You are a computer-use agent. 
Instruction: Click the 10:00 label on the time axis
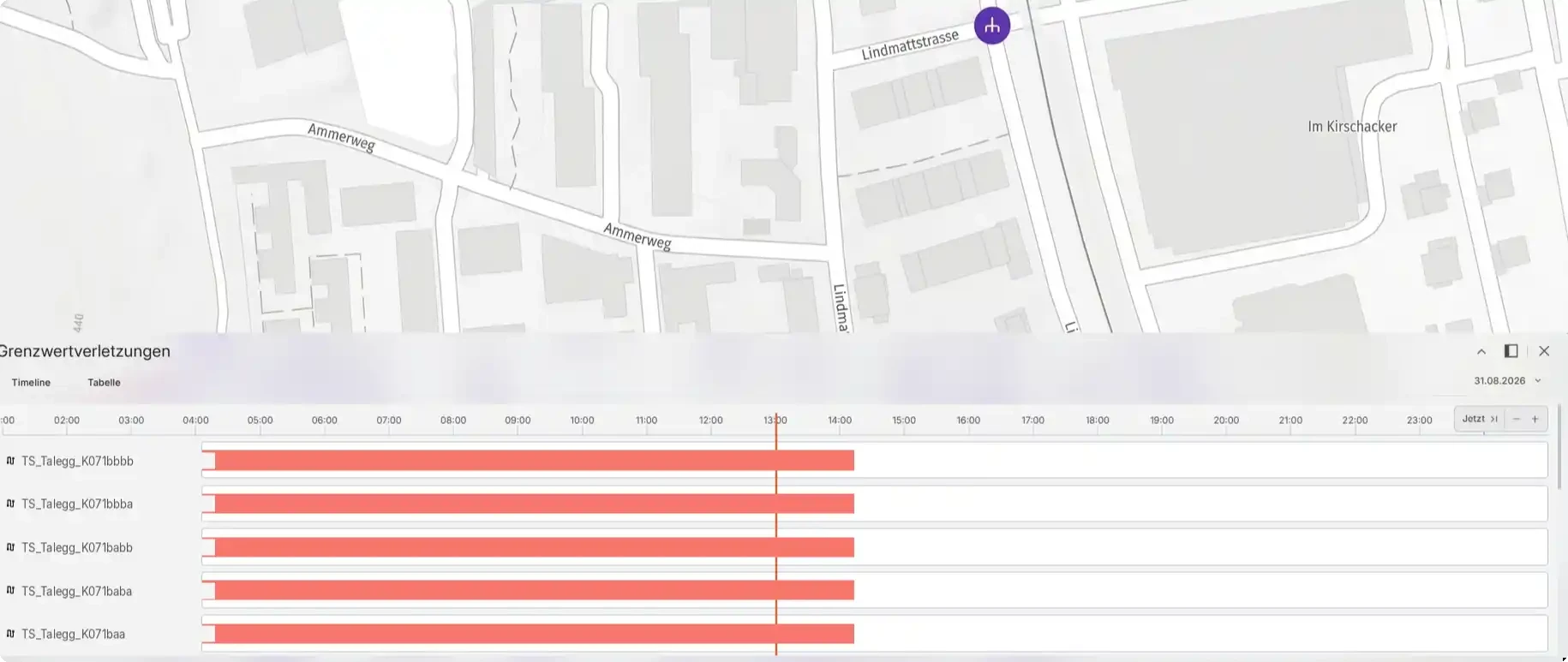582,420
